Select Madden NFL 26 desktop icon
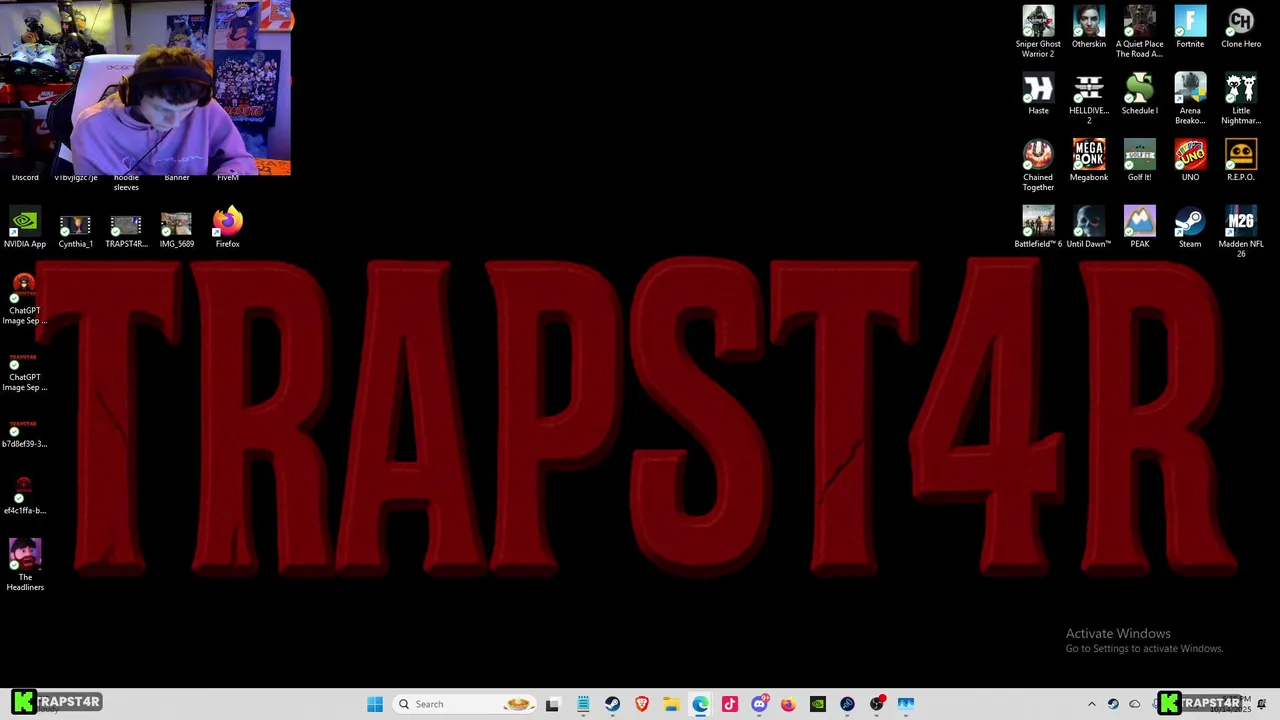Image resolution: width=1280 pixels, height=720 pixels. [1241, 232]
